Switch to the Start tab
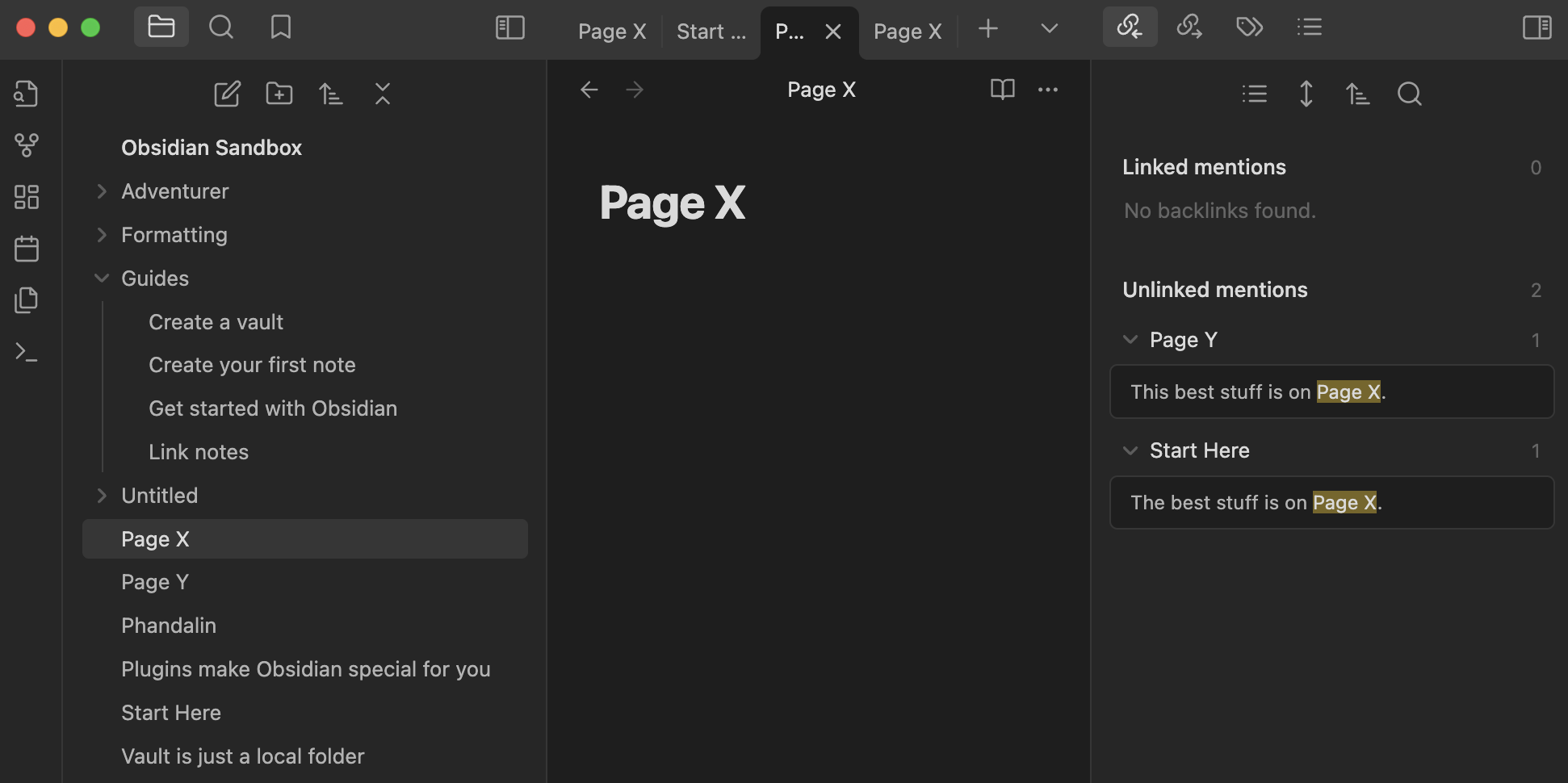Viewport: 1568px width, 783px height. point(711,31)
